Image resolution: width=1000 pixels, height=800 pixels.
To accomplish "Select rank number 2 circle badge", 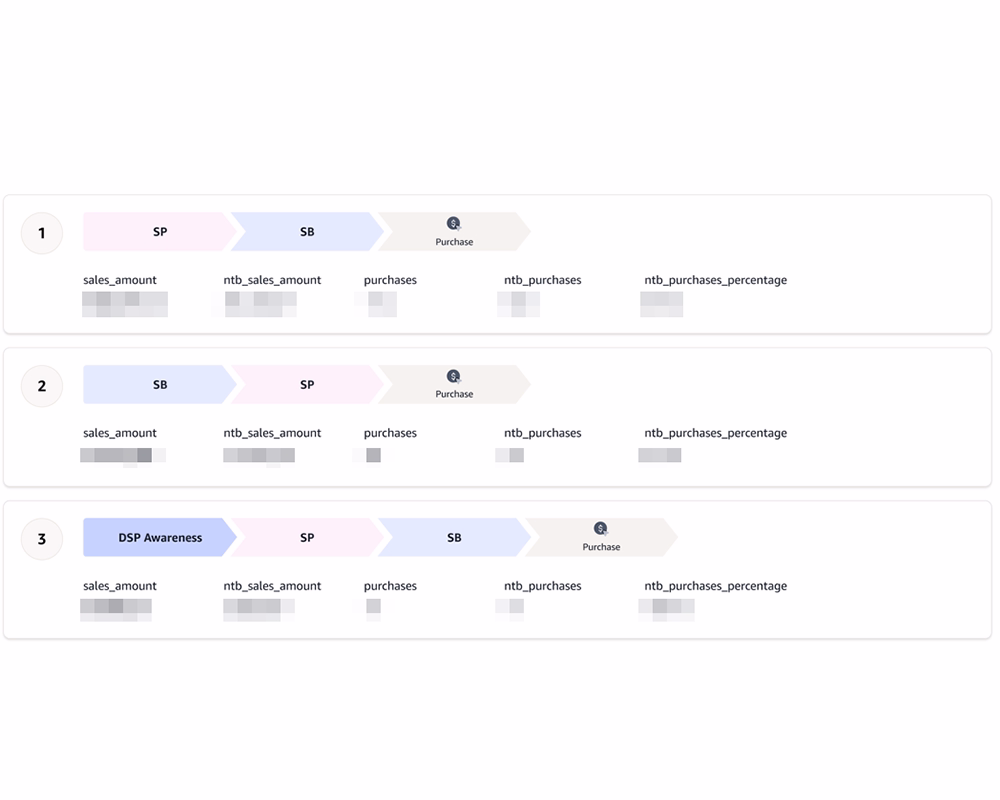I will pos(42,386).
